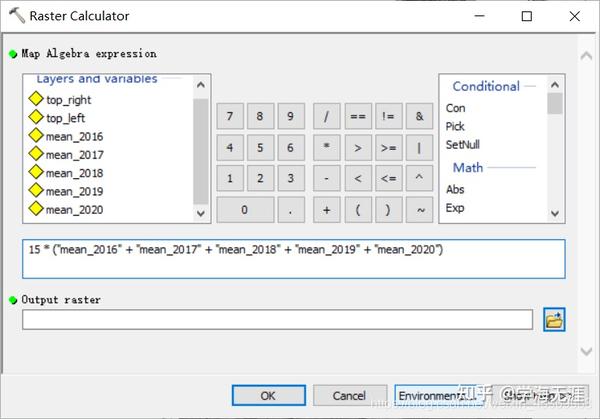The image size is (600, 419).
Task: Click the number 3 key
Action: [291, 178]
